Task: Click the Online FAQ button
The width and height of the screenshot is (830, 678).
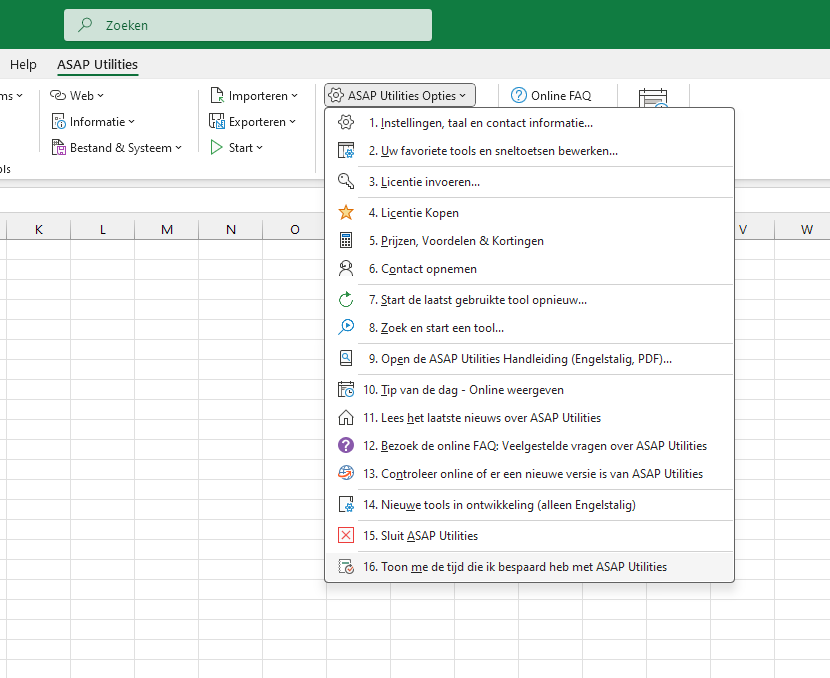Action: pyautogui.click(x=552, y=95)
